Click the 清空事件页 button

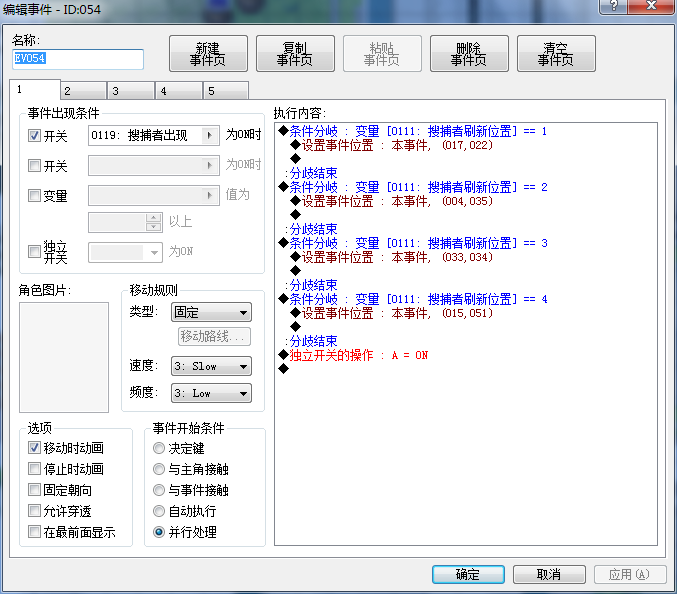[x=556, y=54]
